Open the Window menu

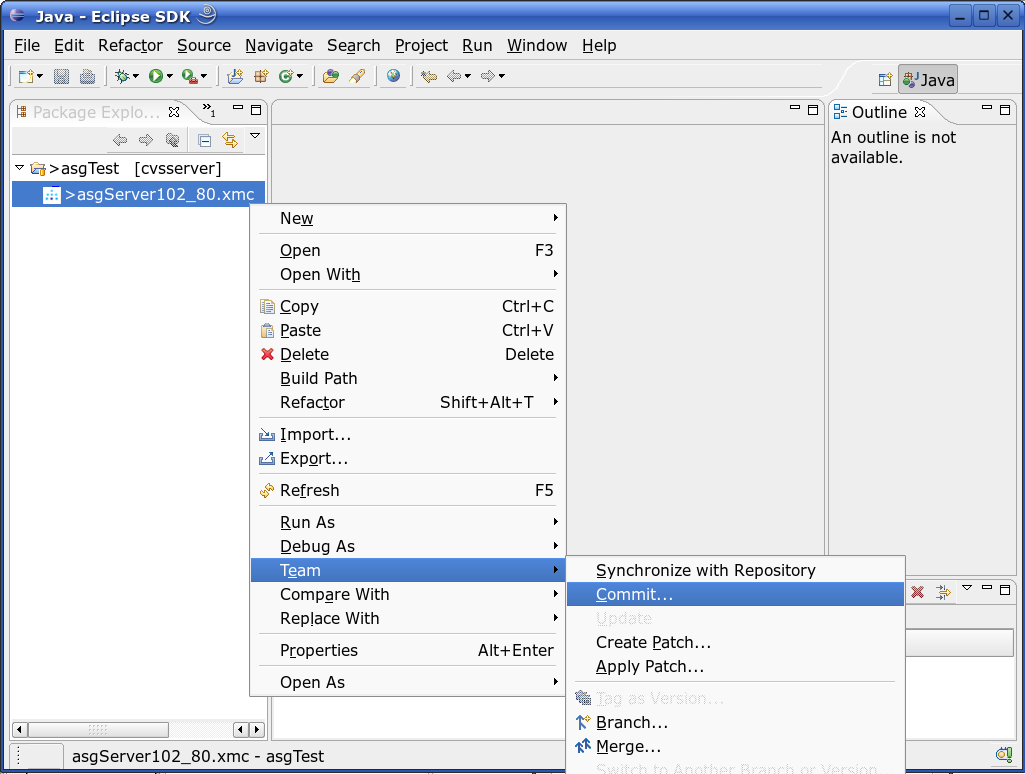[537, 46]
